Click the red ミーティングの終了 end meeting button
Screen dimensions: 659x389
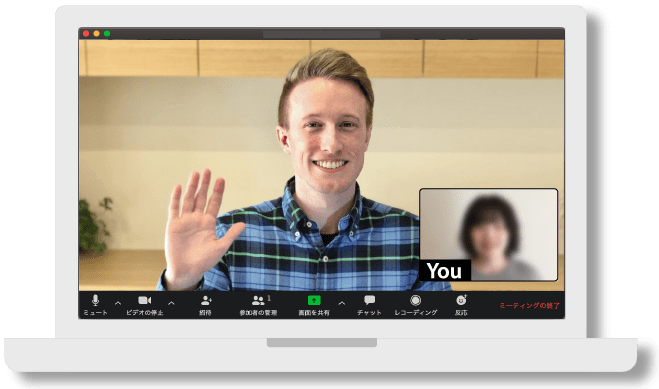[530, 306]
